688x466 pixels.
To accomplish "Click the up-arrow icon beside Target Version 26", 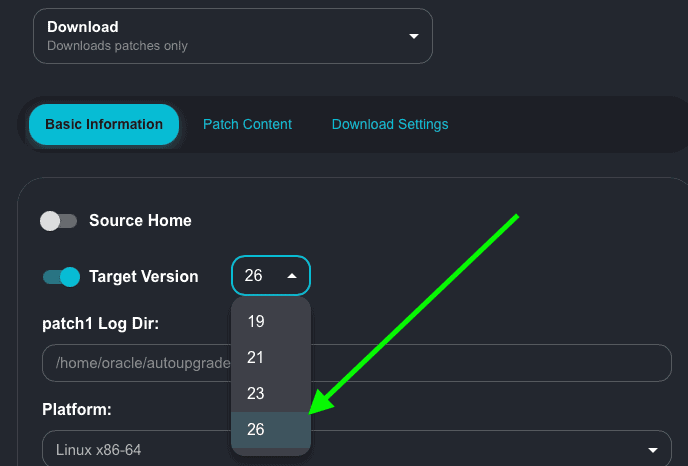I will (291, 276).
